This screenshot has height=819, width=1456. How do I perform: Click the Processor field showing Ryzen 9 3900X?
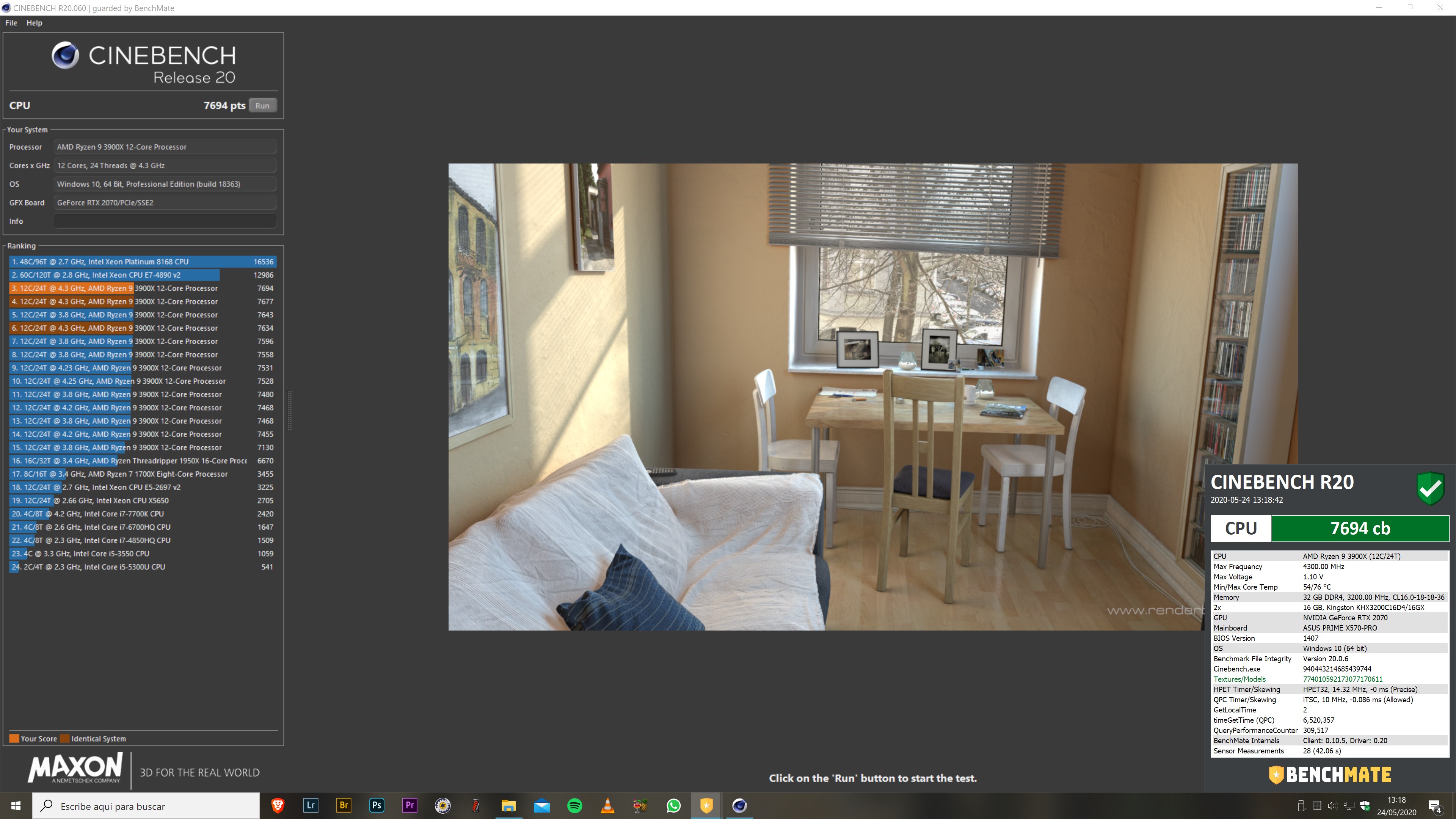click(x=165, y=147)
